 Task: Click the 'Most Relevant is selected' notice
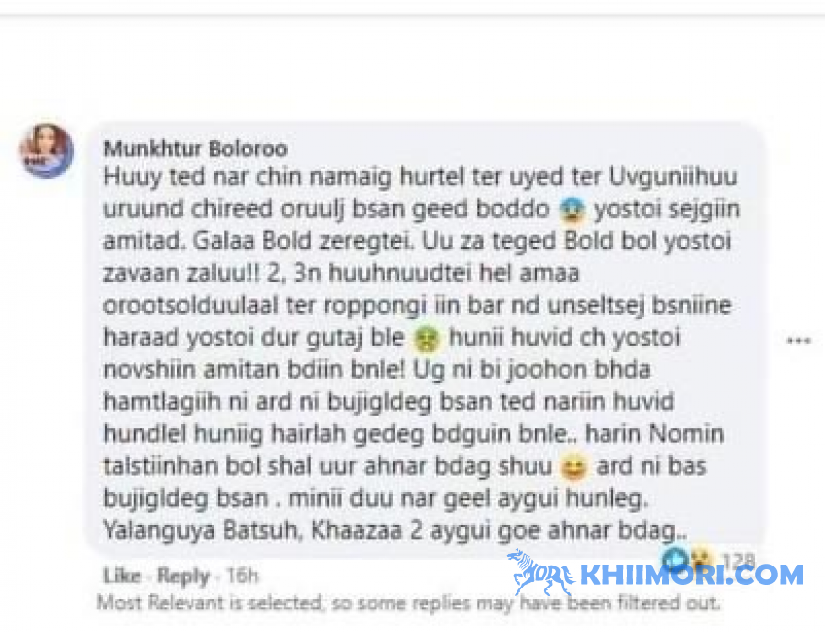[x=408, y=603]
